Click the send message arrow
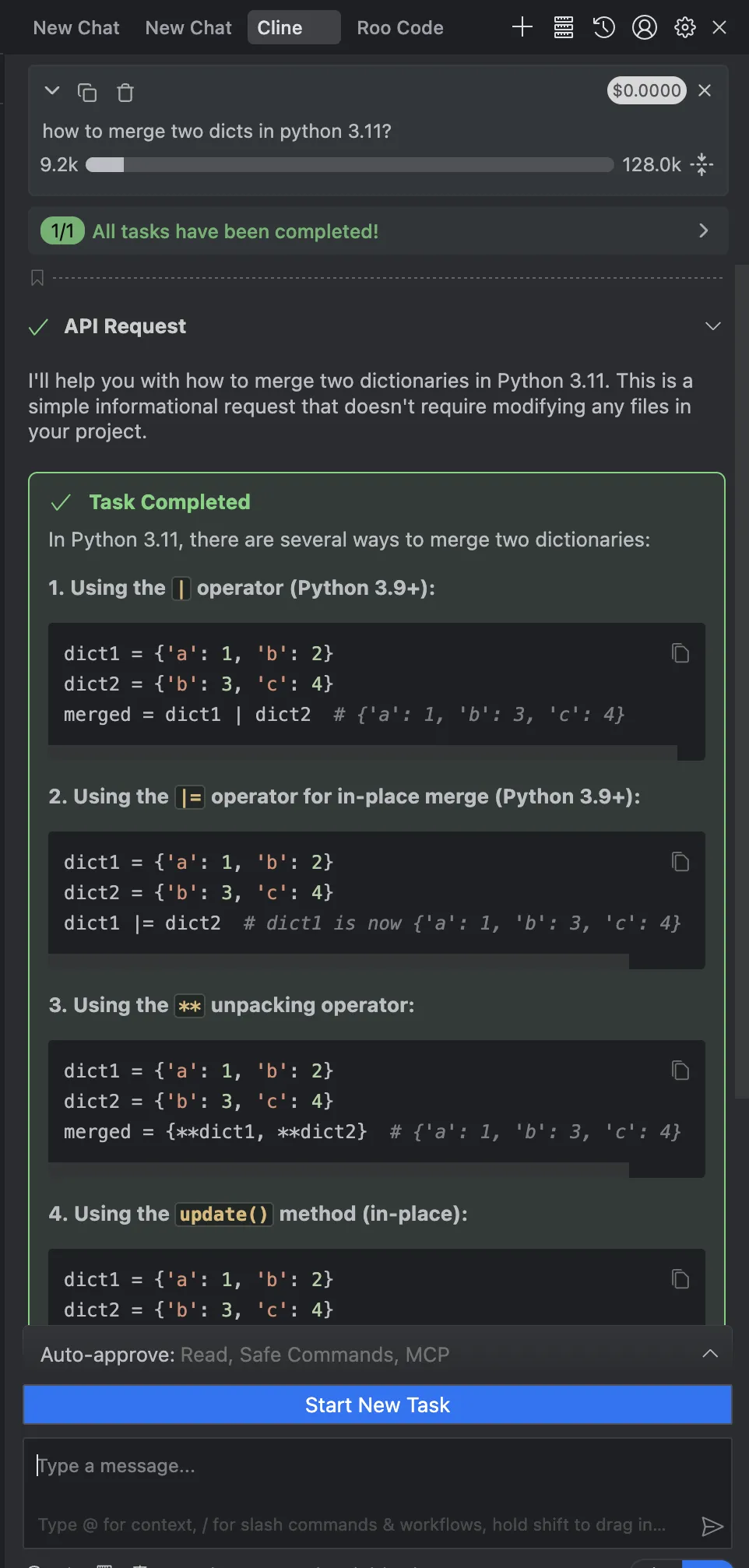Viewport: 749px width, 1568px height. click(x=712, y=1526)
